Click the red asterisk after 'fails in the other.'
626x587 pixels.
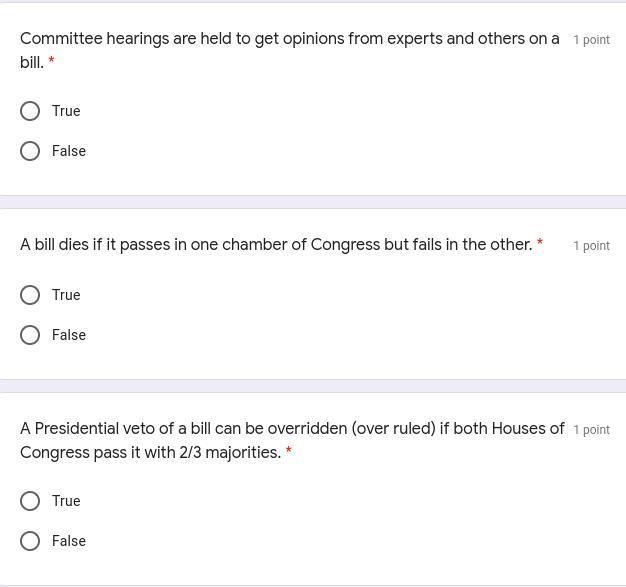coord(540,242)
